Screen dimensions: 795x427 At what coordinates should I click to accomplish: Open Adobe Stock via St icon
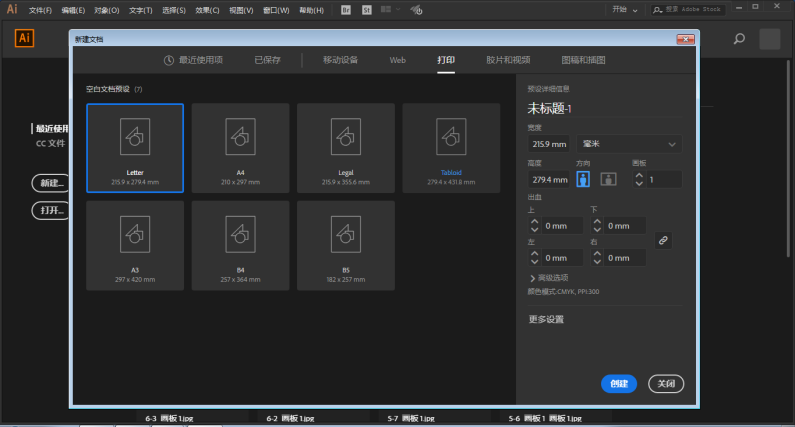pyautogui.click(x=367, y=10)
